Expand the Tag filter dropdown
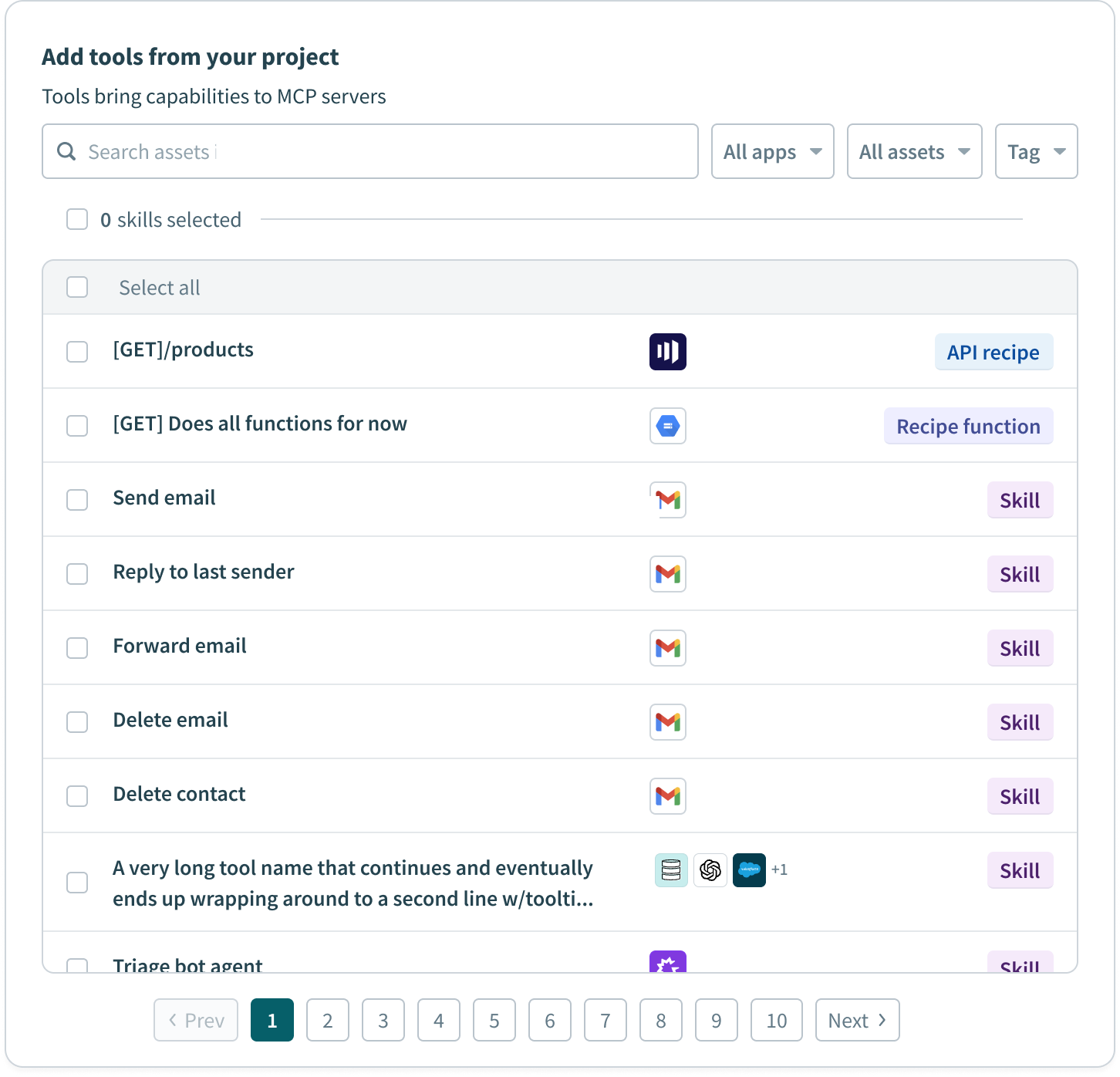The width and height of the screenshot is (1120, 1077). pos(1036,151)
